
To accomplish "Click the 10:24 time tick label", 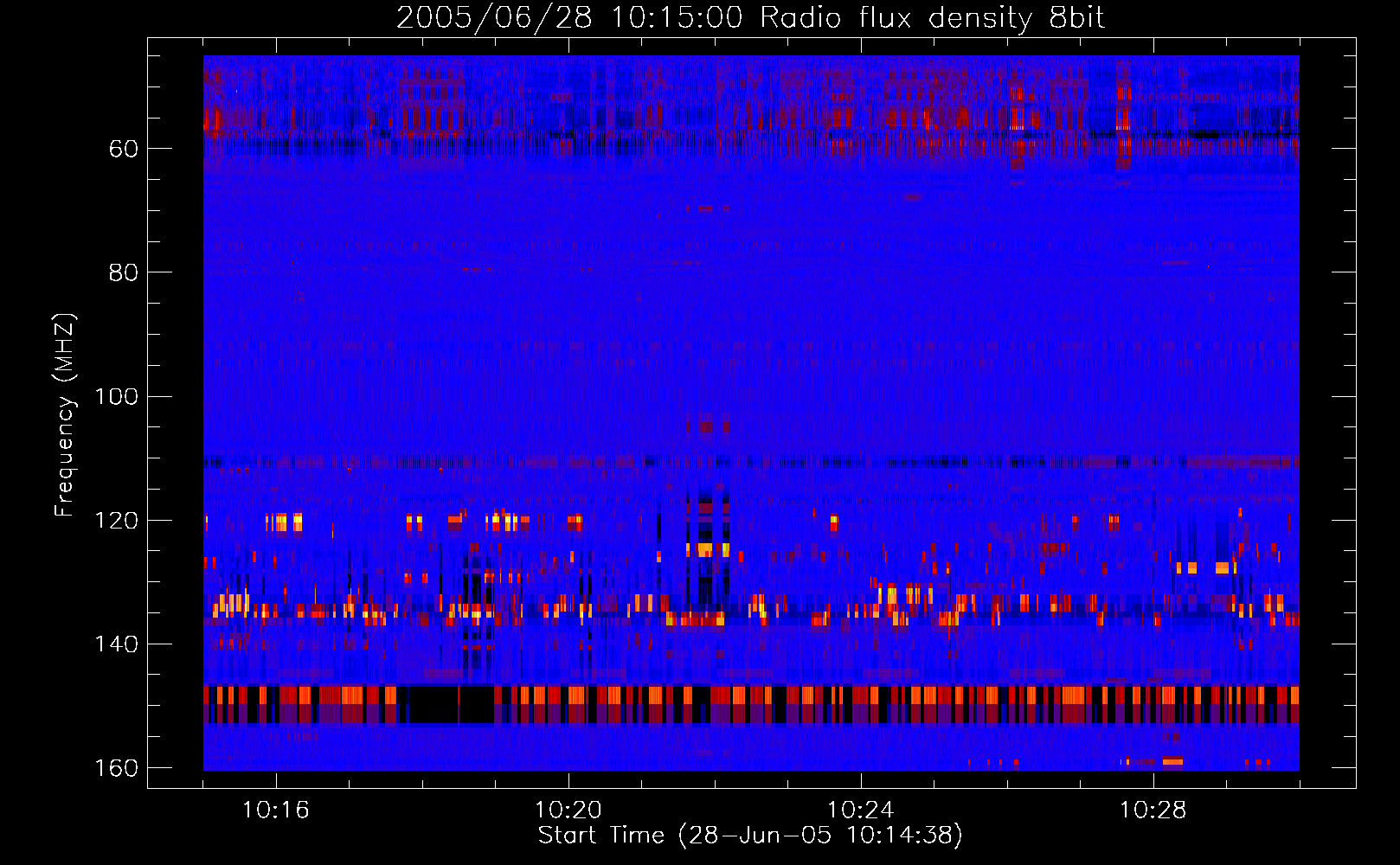I will click(861, 811).
